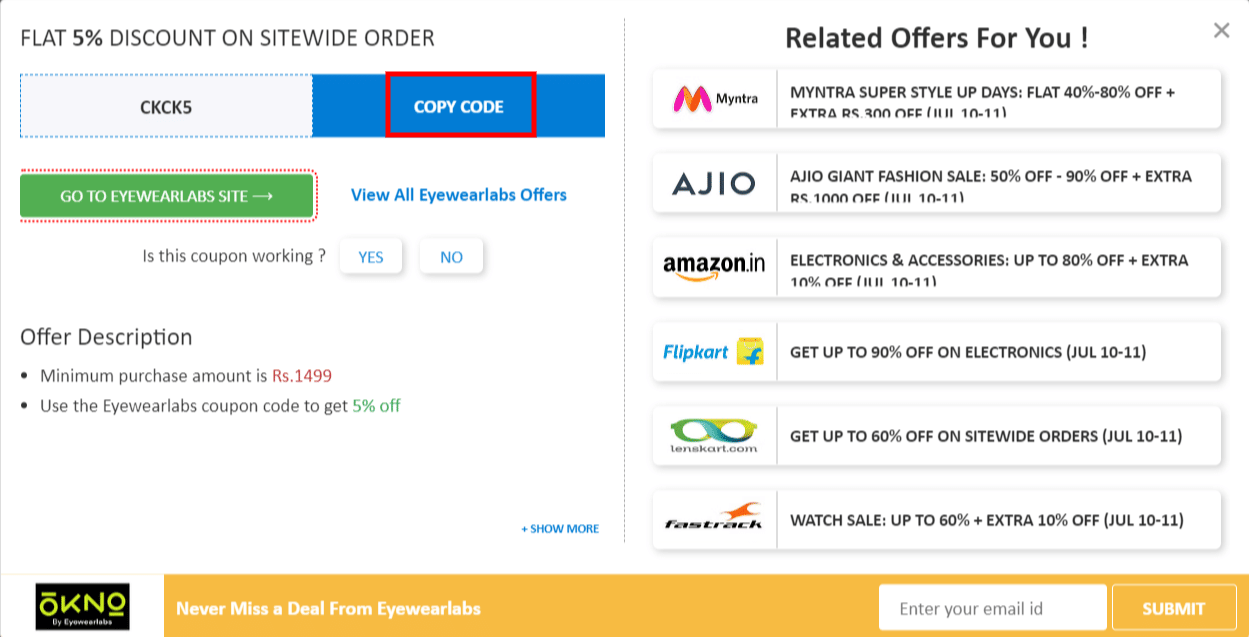The width and height of the screenshot is (1249, 637).
Task: Select the lenskart.com logo
Action: [714, 435]
